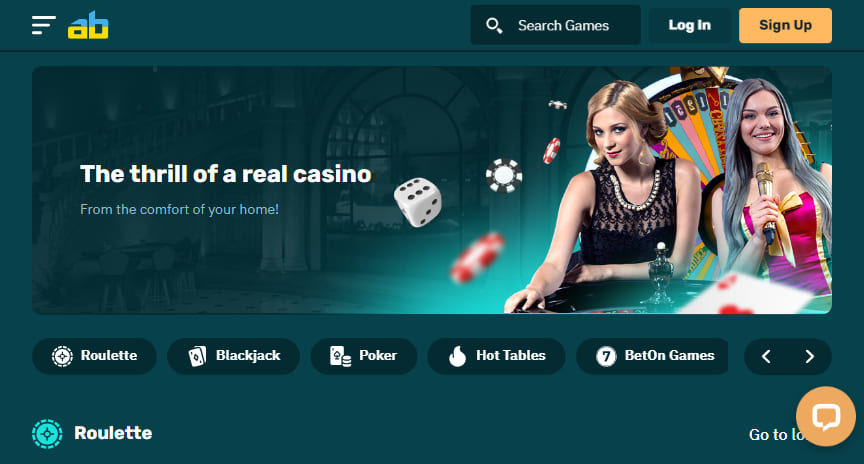Click the Roulette wheel icon in category bar
Image resolution: width=864 pixels, height=464 pixels.
click(62, 356)
